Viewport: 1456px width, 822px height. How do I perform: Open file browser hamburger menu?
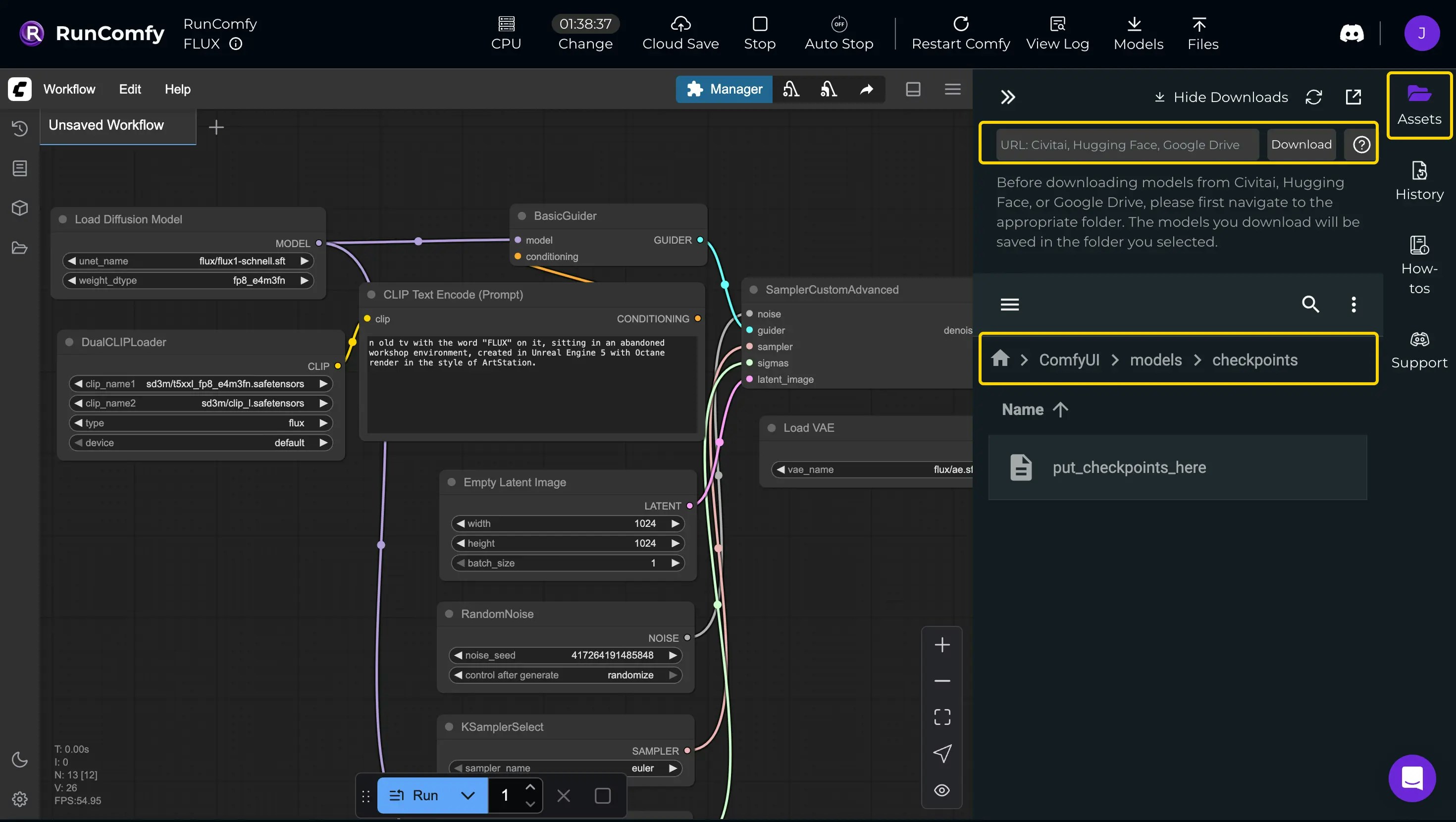point(1009,305)
